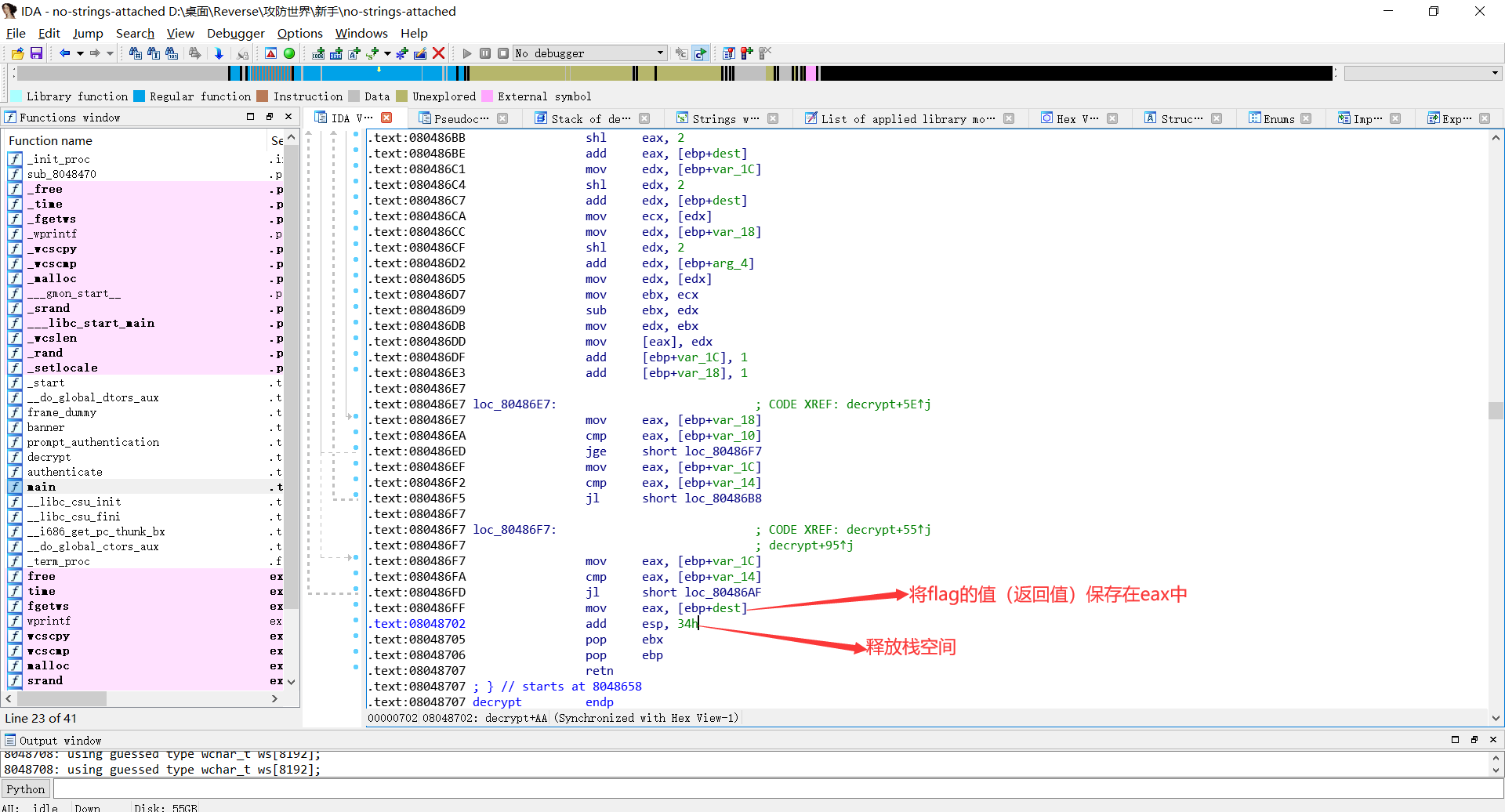
Task: Click the Unexplored color legend swatch
Action: (401, 96)
